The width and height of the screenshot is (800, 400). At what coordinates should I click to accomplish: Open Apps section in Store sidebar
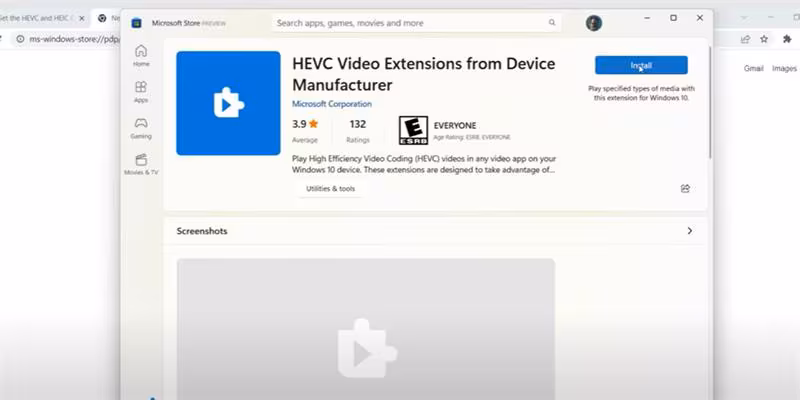pyautogui.click(x=141, y=92)
